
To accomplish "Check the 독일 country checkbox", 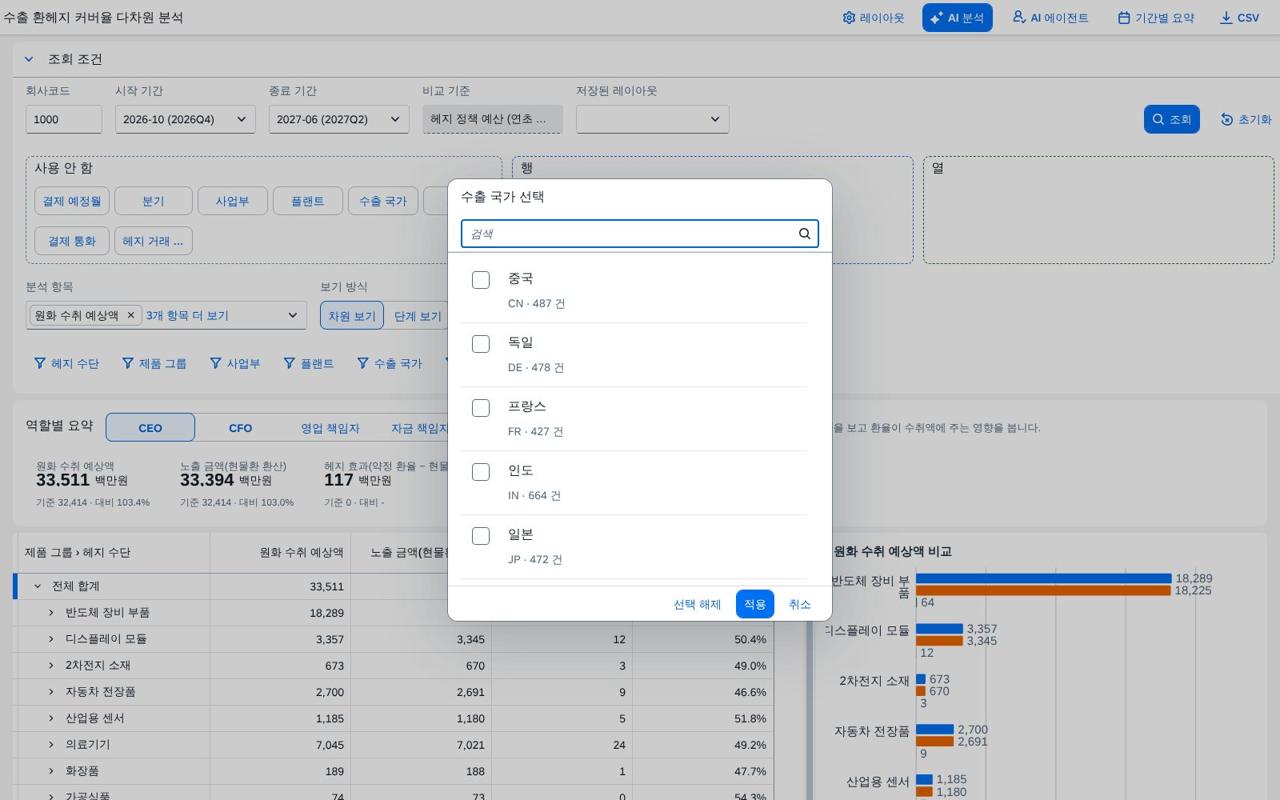I will pos(481,344).
